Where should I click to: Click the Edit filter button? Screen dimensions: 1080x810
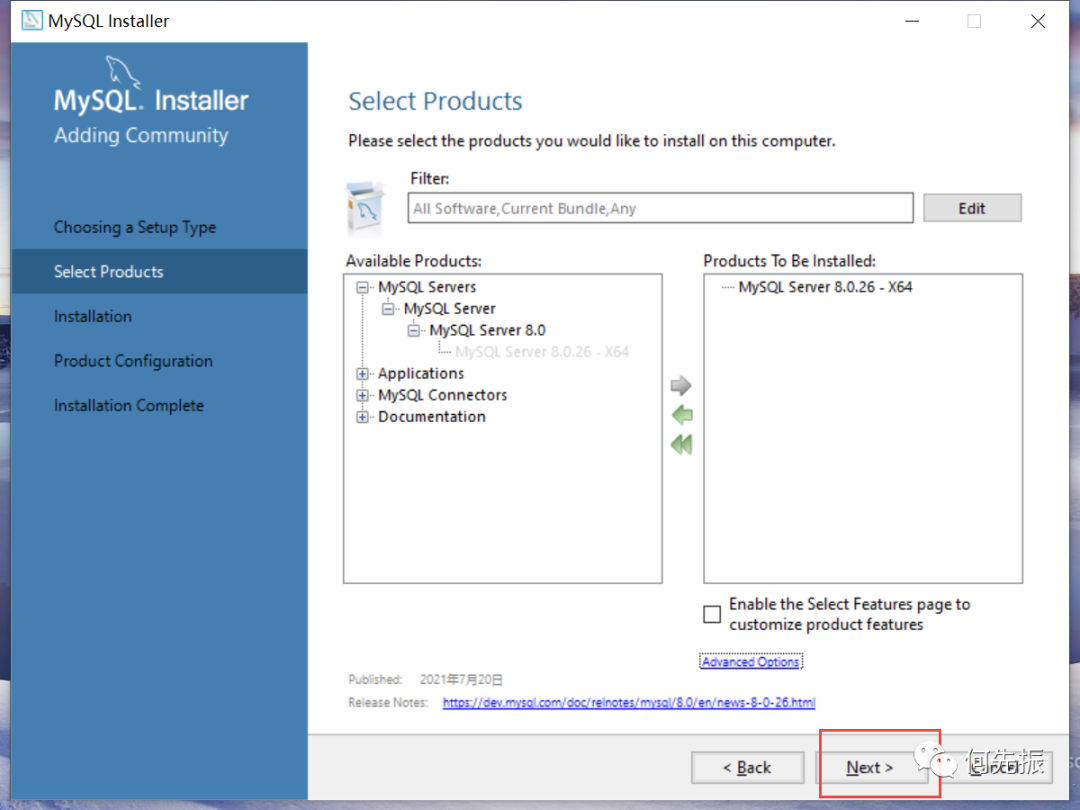click(972, 208)
